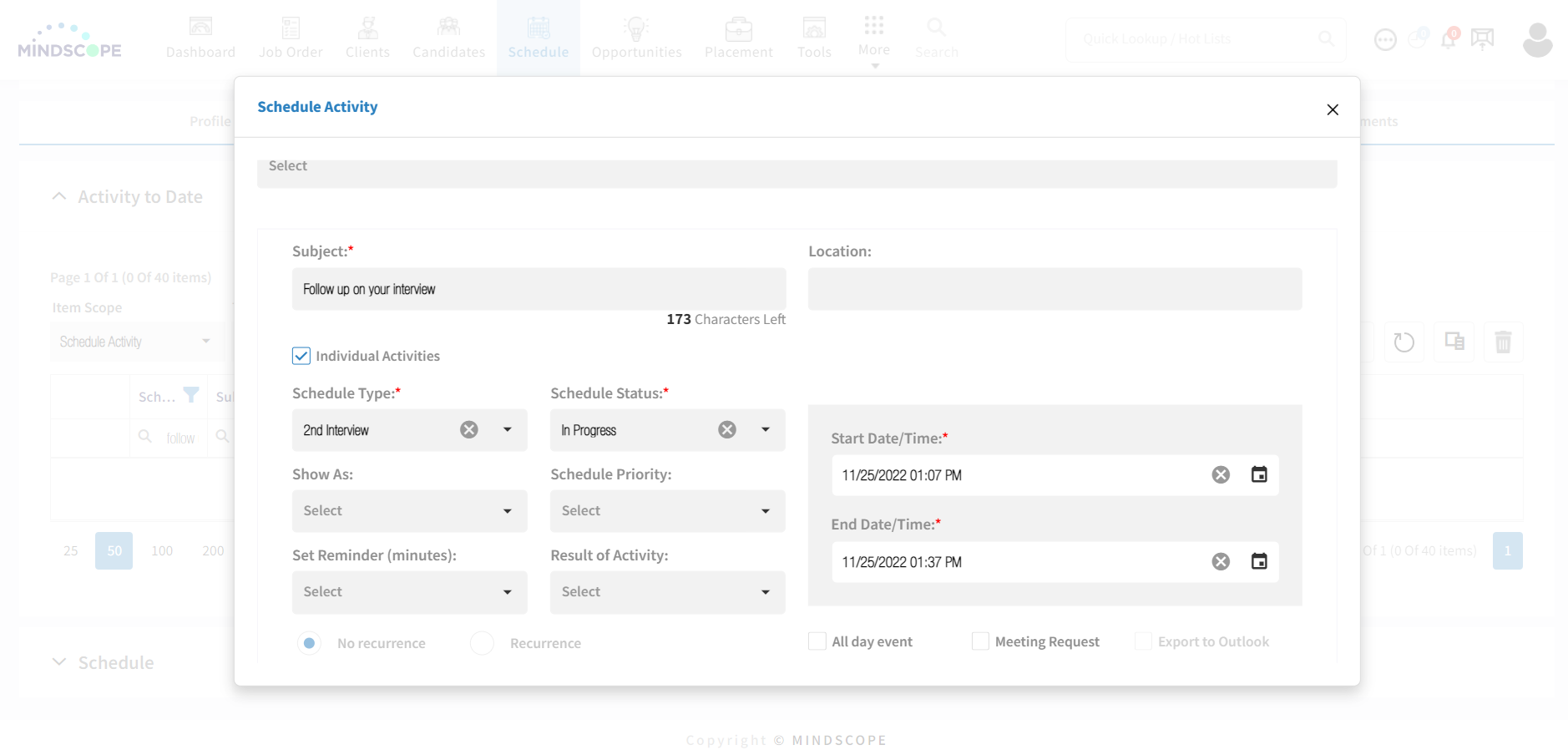Open the calendar picker for Start Date/Time
This screenshot has height=755, width=1568.
(1259, 474)
